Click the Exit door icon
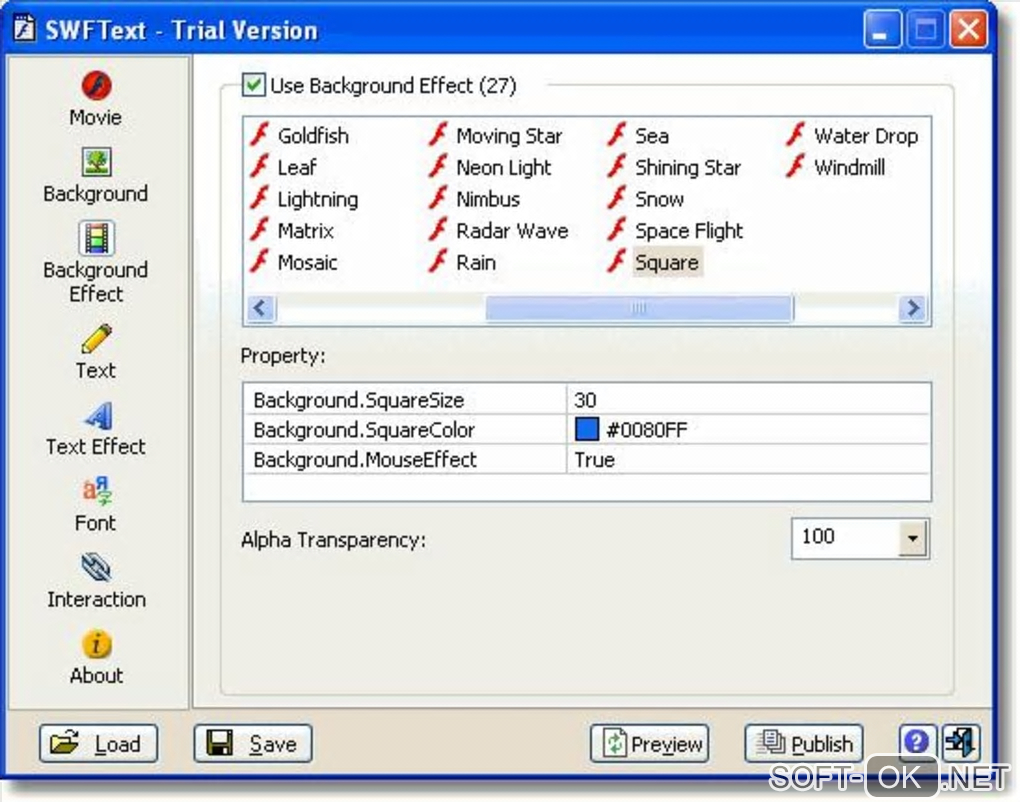Viewport: 1020px width, 802px height. click(959, 742)
